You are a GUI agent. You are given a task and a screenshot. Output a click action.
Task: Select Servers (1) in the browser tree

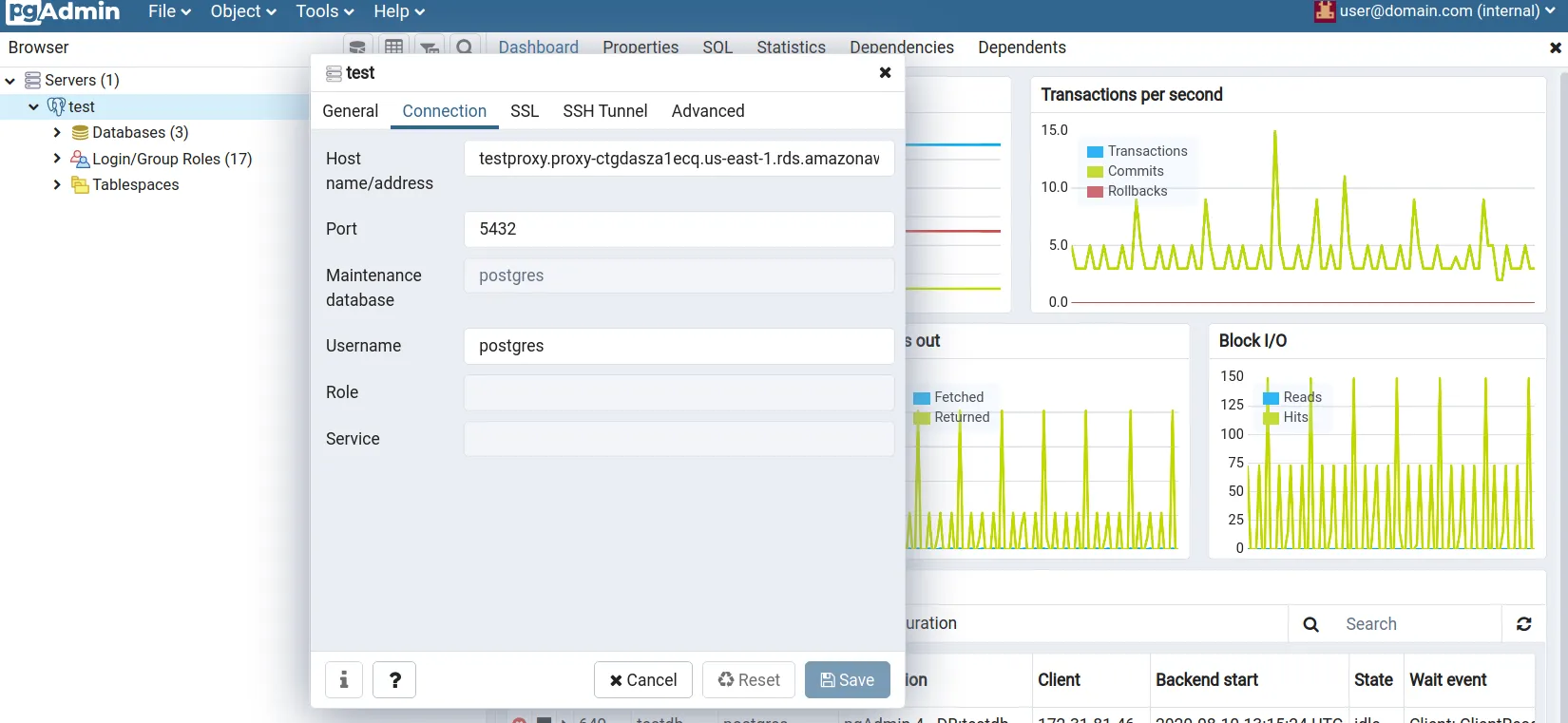[x=82, y=81]
